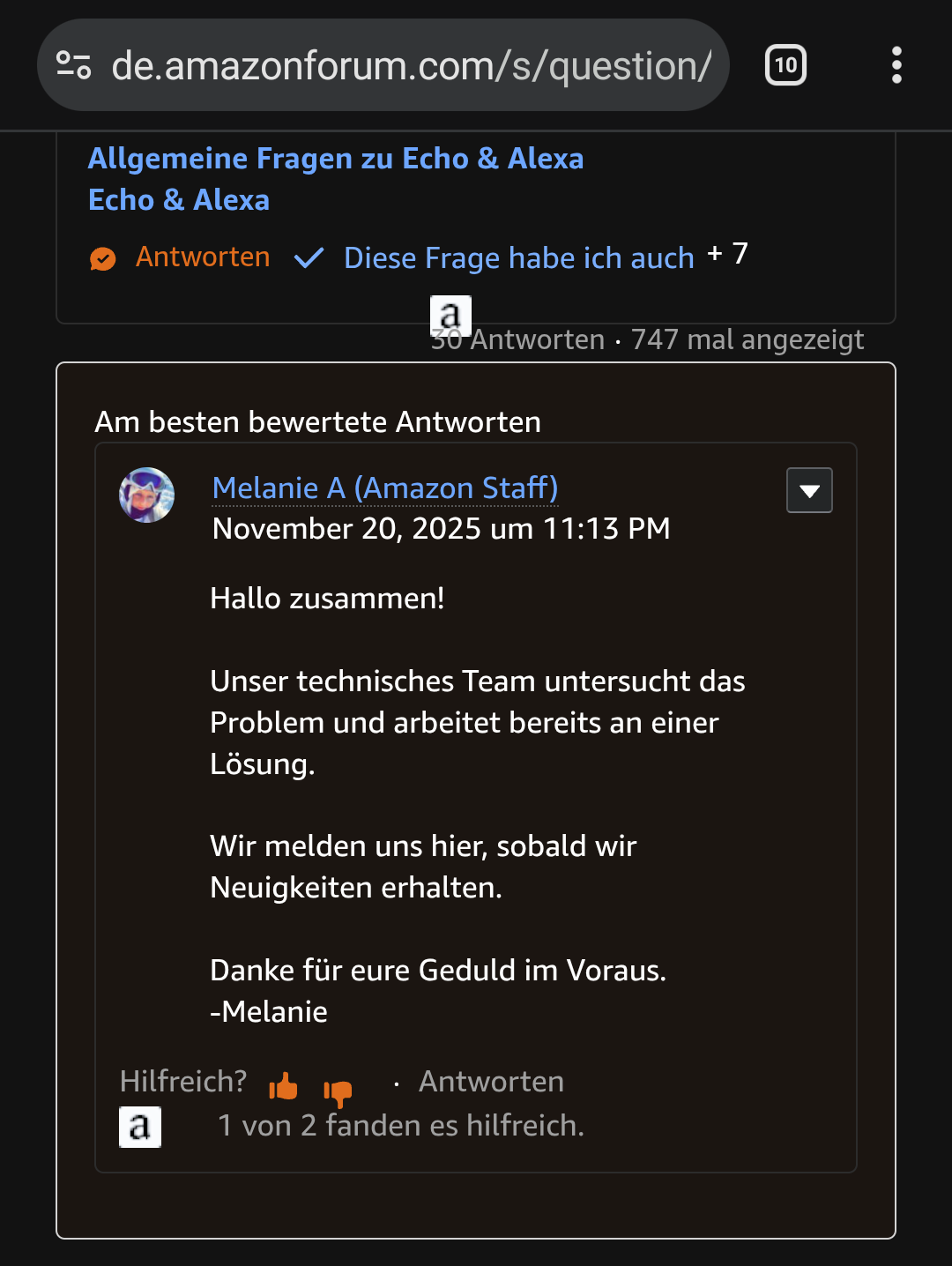
Task: Click the Amazon logo near helpfulness count
Action: pyautogui.click(x=139, y=1126)
